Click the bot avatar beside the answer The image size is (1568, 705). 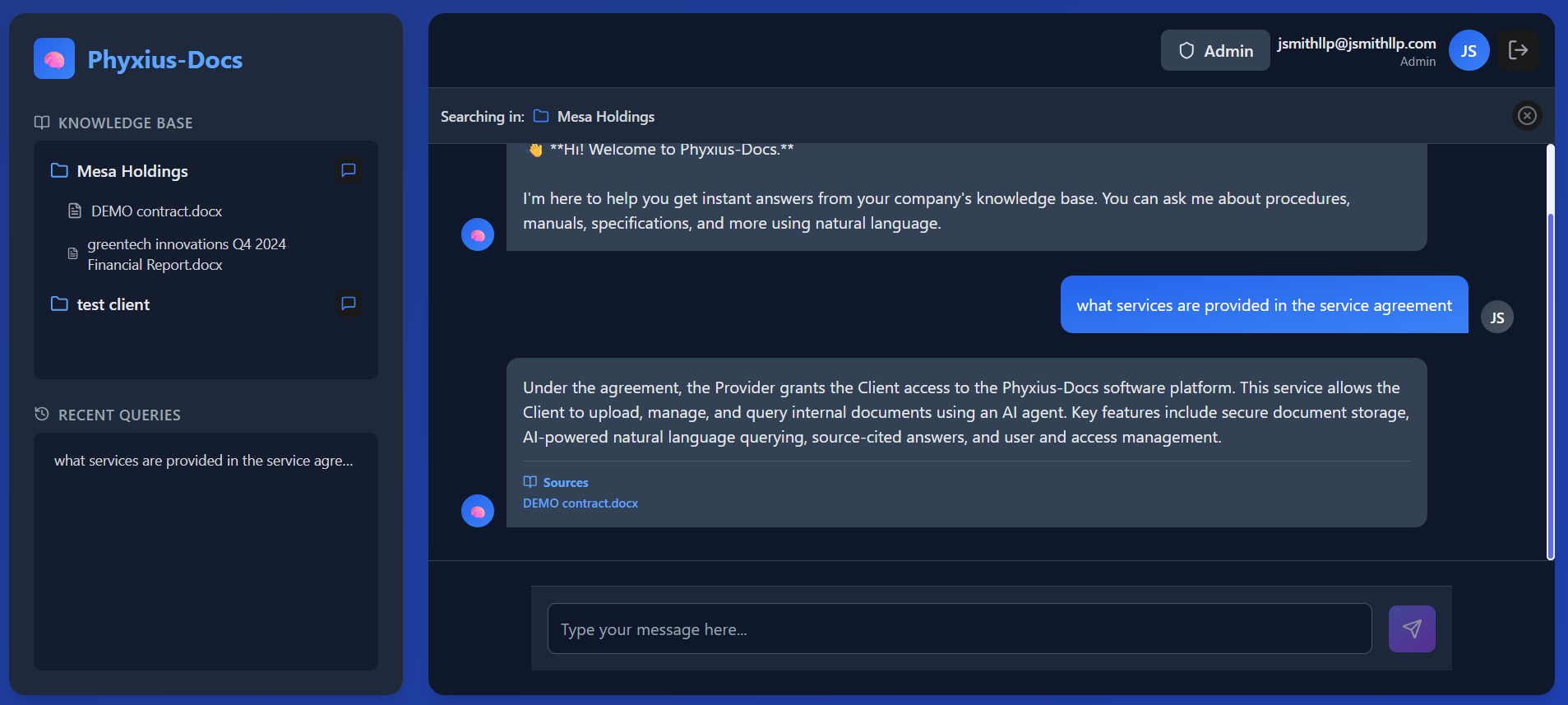tap(478, 511)
